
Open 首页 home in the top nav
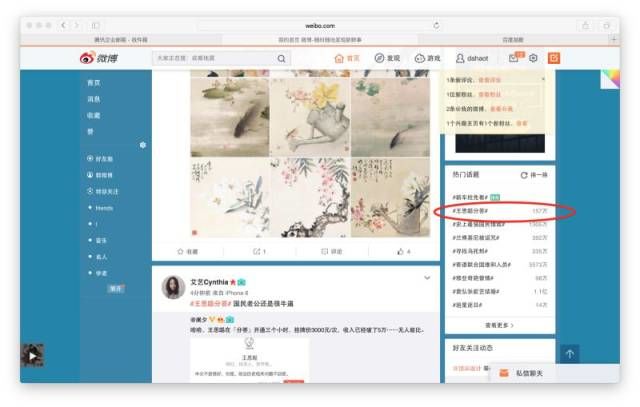point(347,58)
